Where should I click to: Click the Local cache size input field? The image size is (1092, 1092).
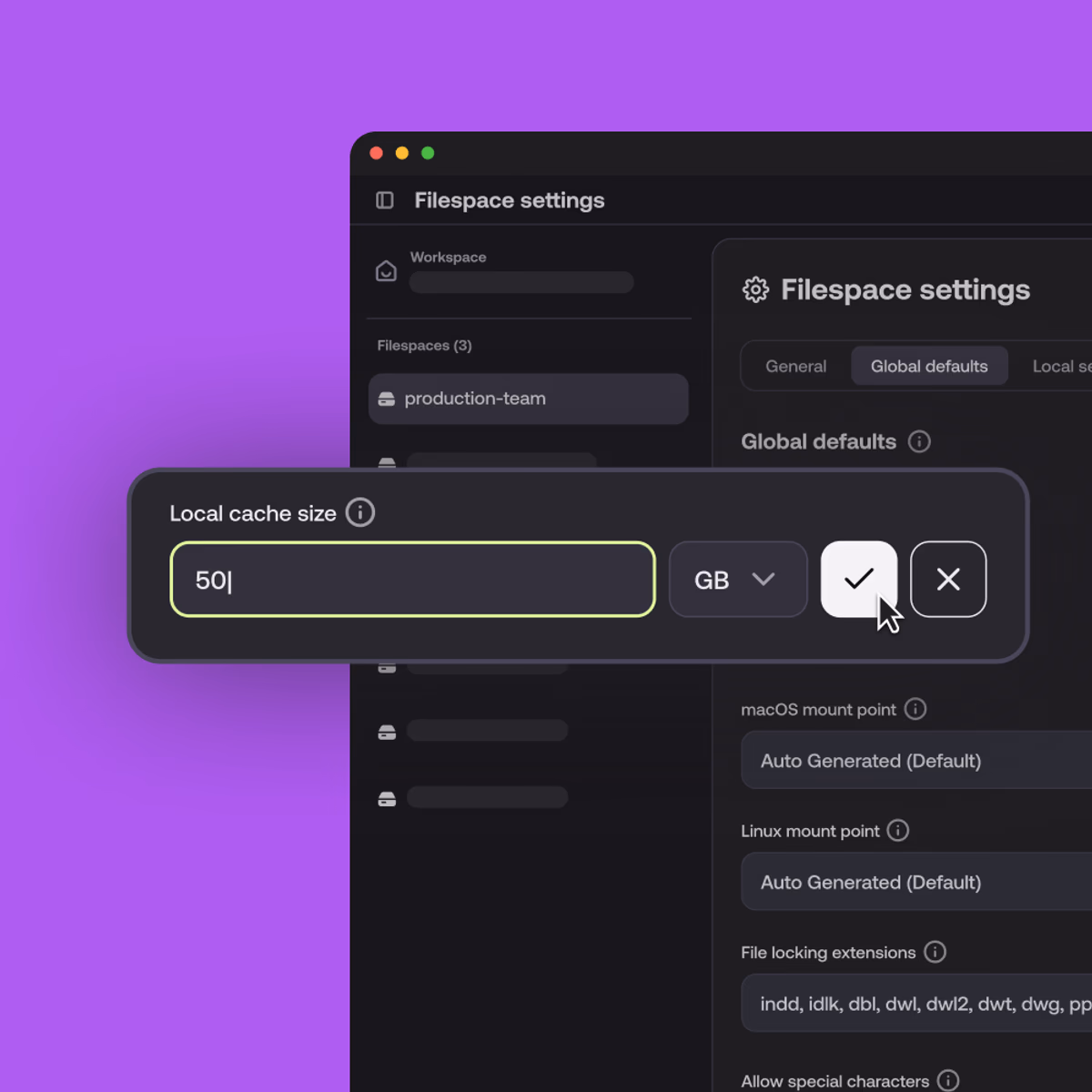(x=412, y=580)
